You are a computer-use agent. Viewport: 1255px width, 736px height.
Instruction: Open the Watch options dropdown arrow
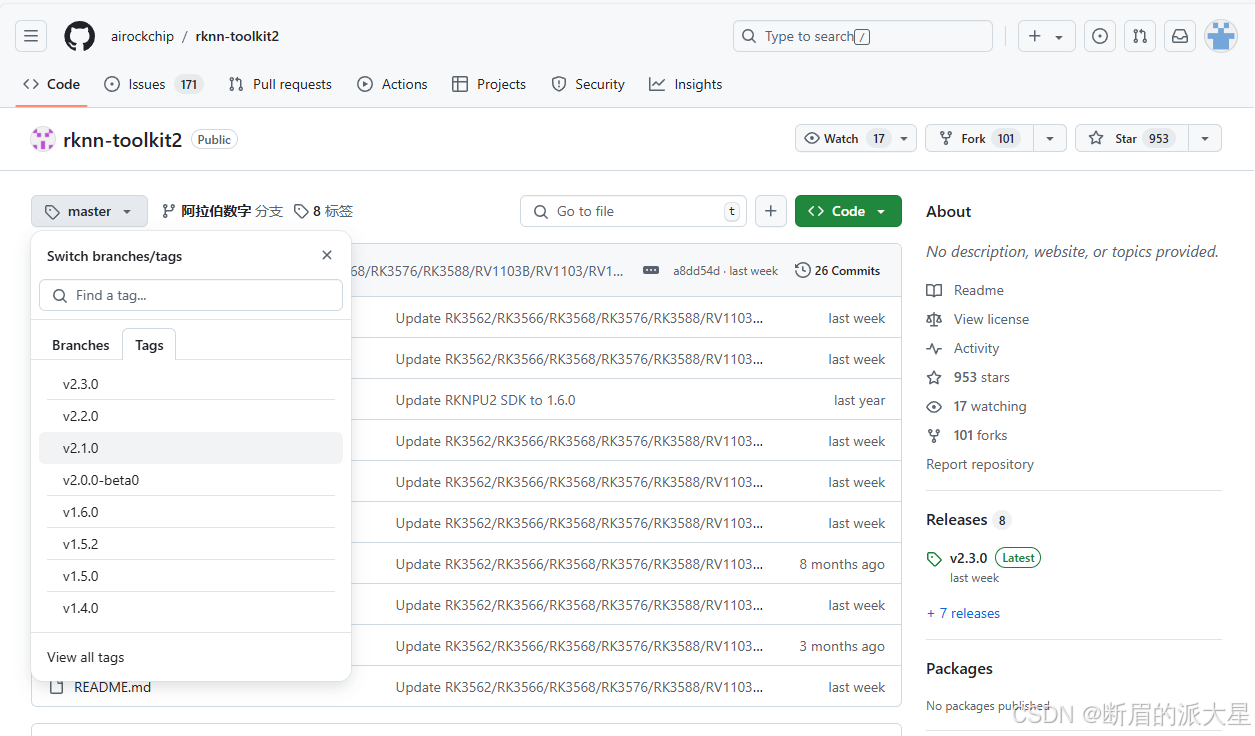point(905,138)
